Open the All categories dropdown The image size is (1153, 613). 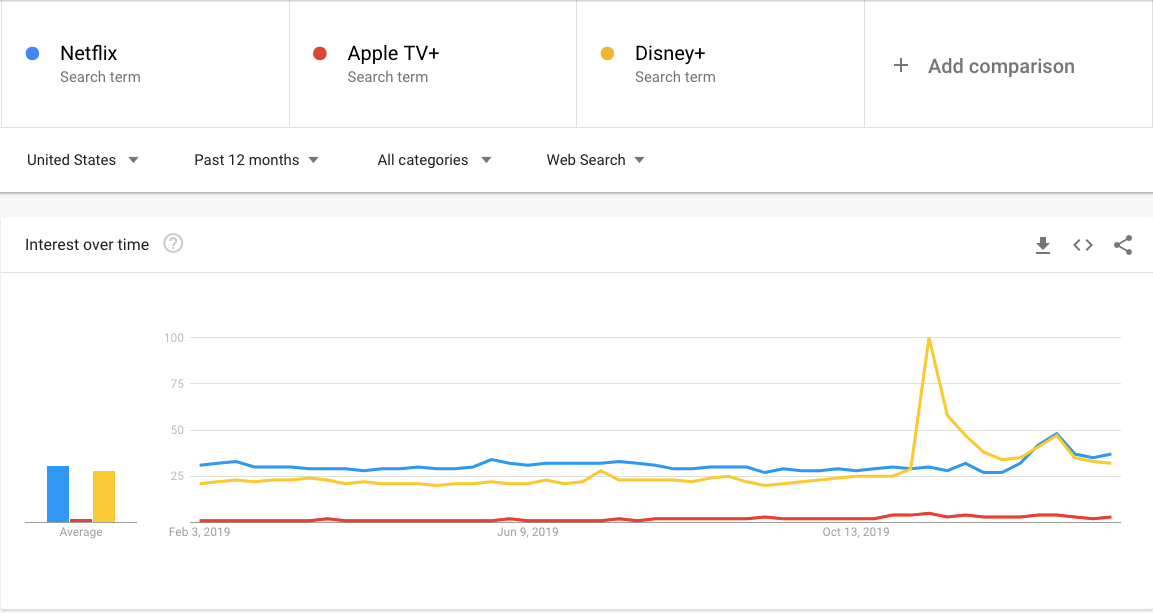tap(435, 160)
